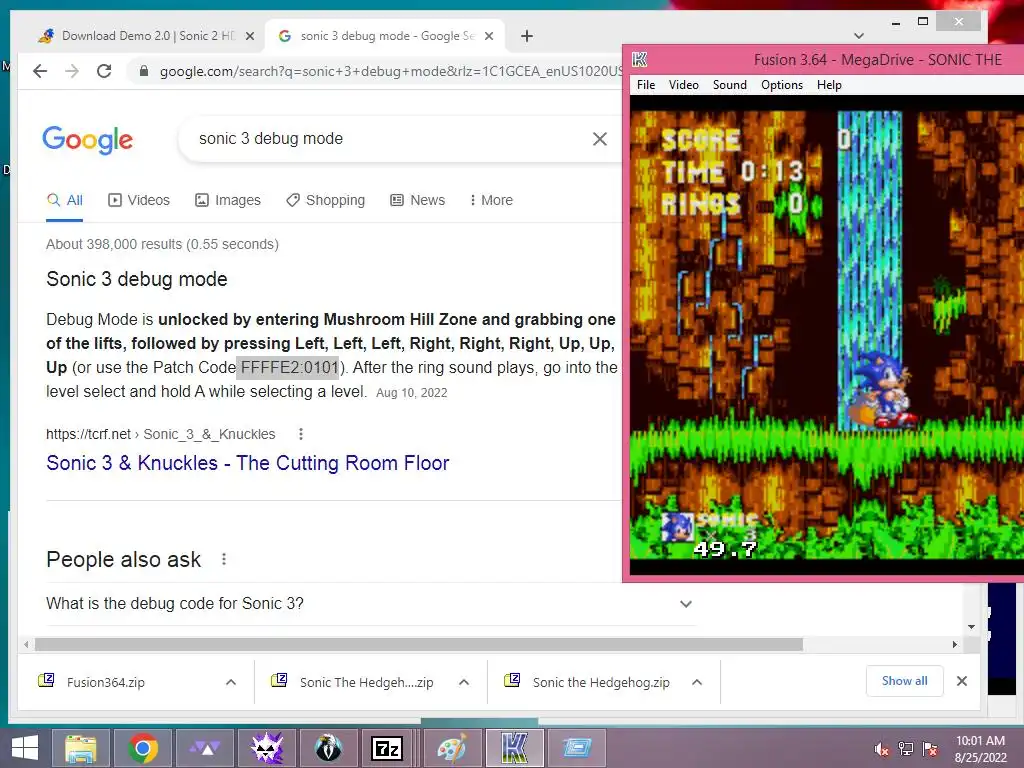Open the blue window taskbar app
The height and width of the screenshot is (768, 1024).
tap(576, 748)
